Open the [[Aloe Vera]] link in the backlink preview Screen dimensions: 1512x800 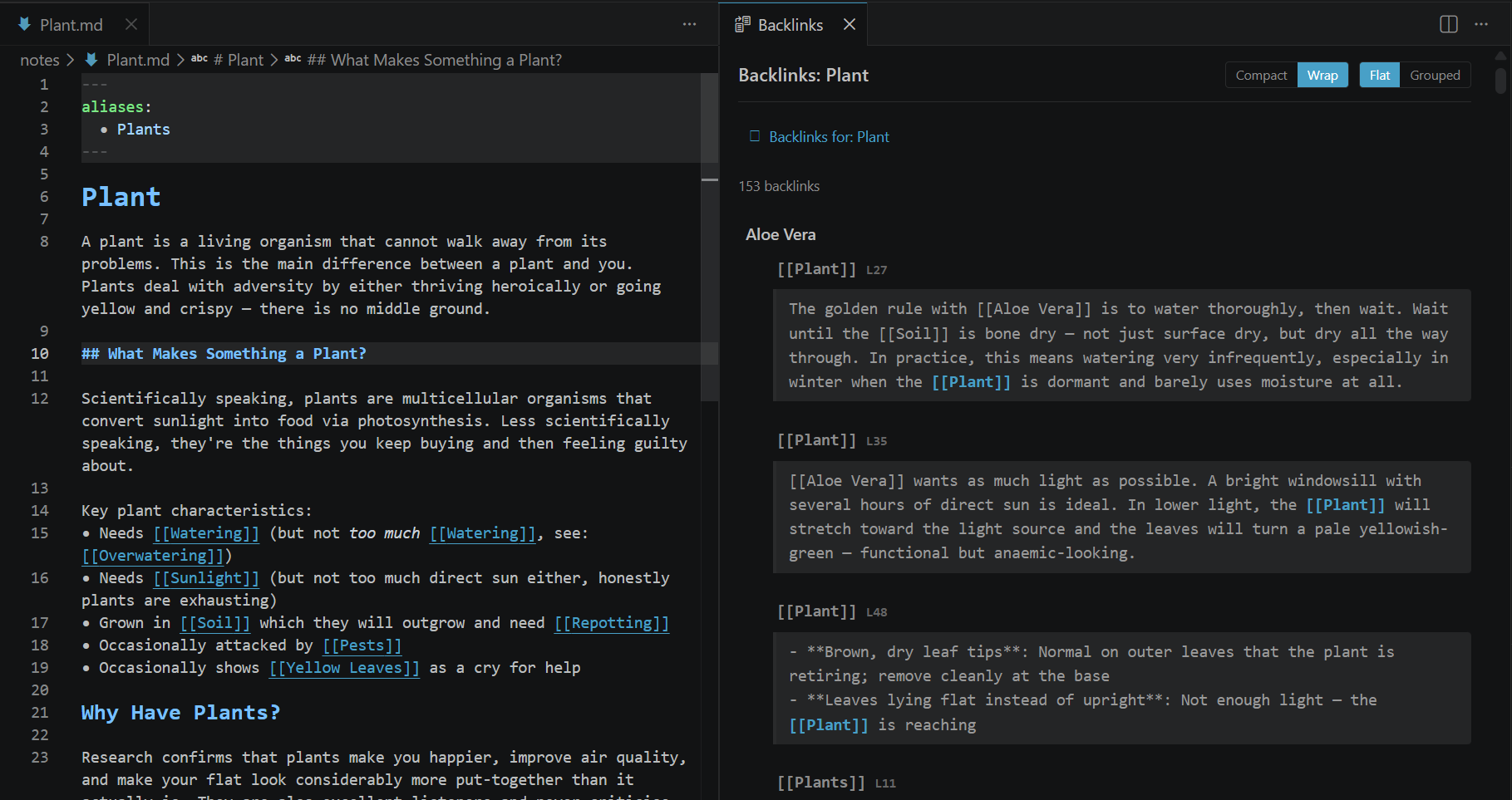tap(1035, 308)
